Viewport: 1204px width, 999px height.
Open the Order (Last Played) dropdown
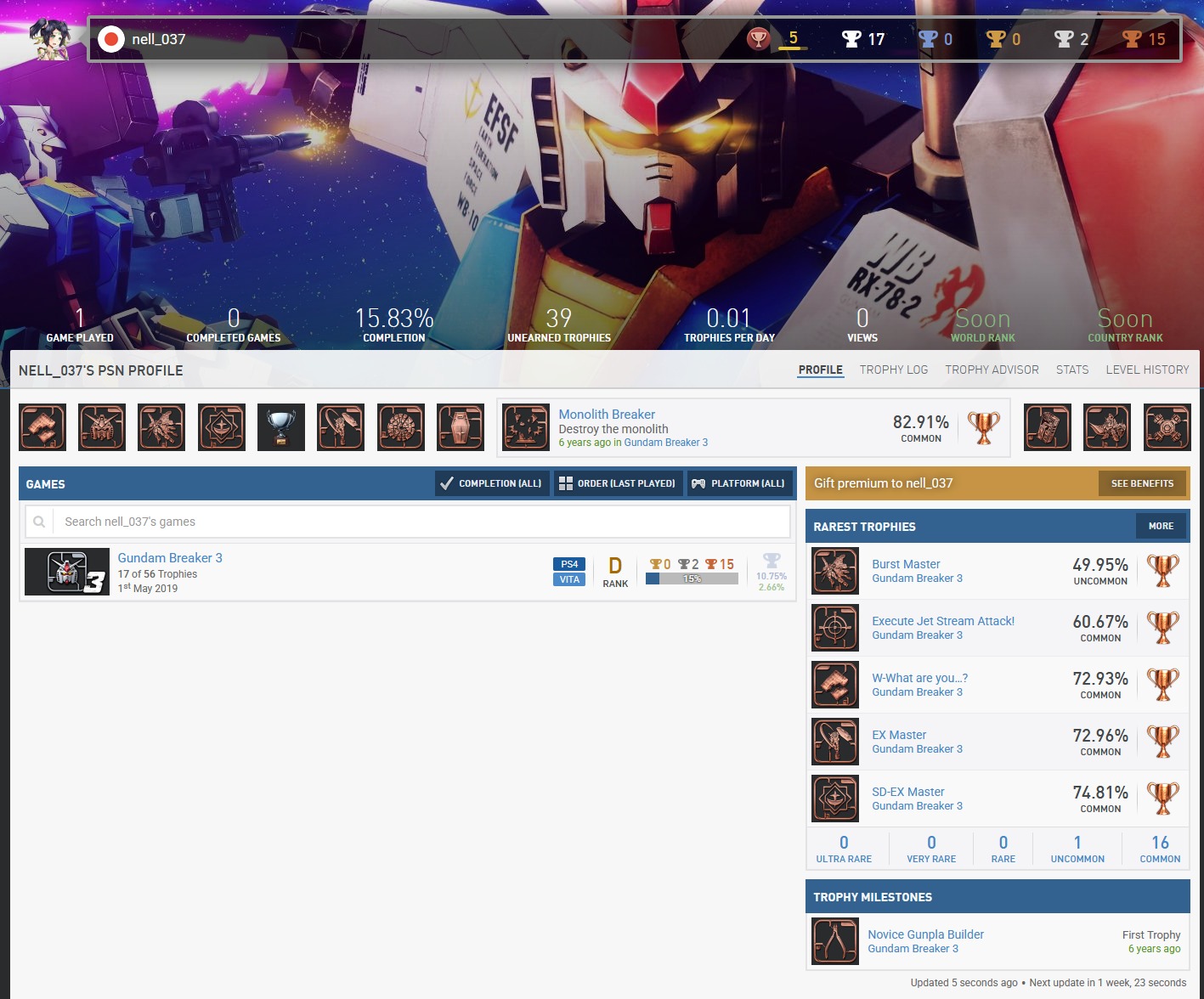617,483
